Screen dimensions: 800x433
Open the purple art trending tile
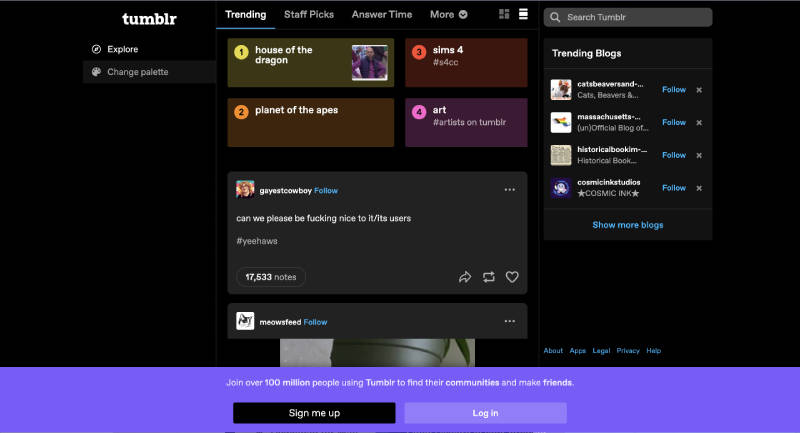point(466,123)
